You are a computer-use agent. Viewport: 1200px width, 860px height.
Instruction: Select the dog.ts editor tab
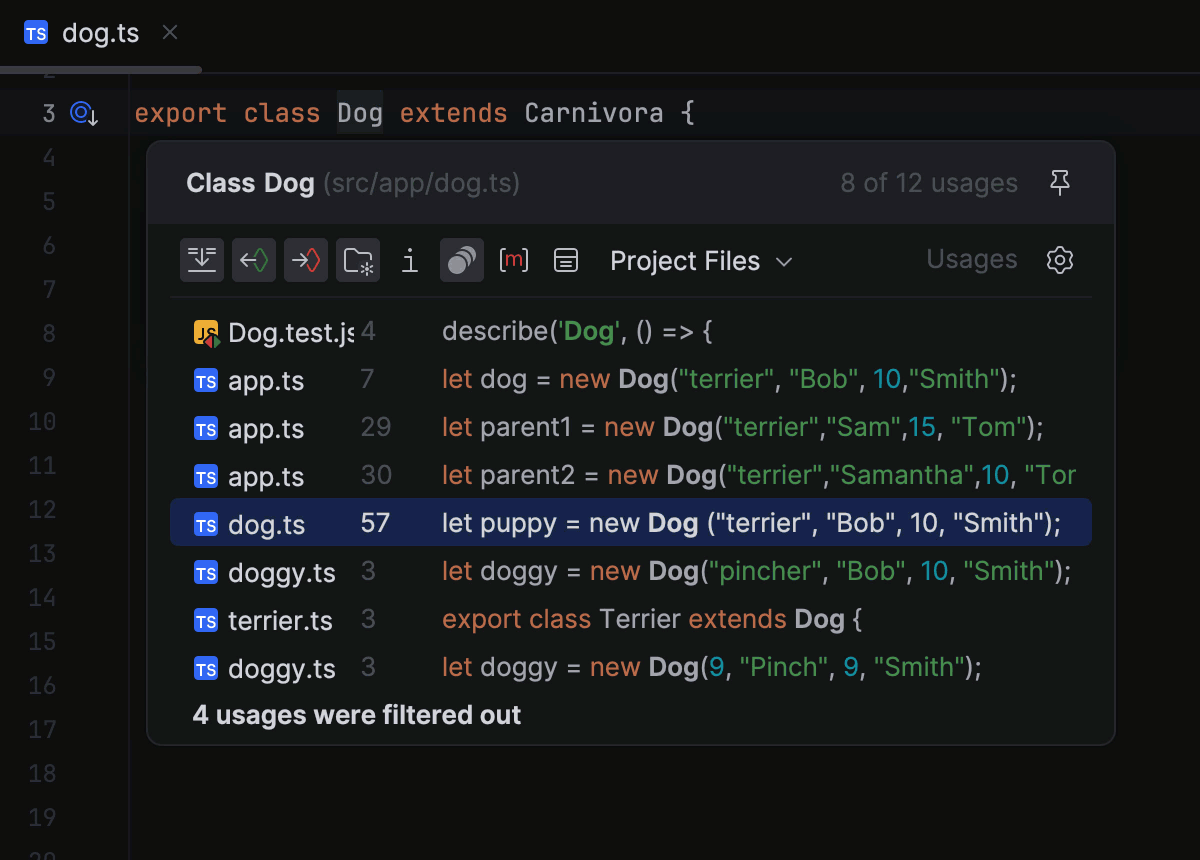click(x=100, y=33)
